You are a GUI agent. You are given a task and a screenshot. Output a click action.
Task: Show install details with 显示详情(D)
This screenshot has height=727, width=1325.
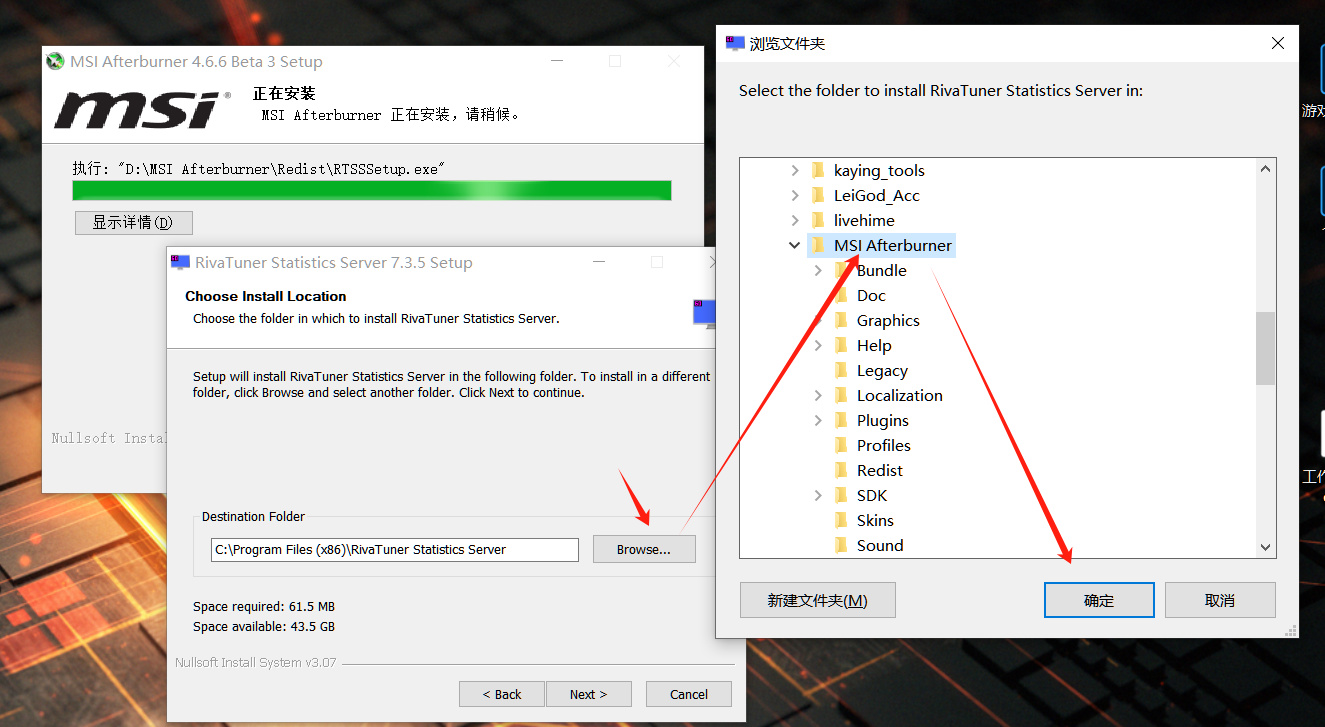click(133, 222)
